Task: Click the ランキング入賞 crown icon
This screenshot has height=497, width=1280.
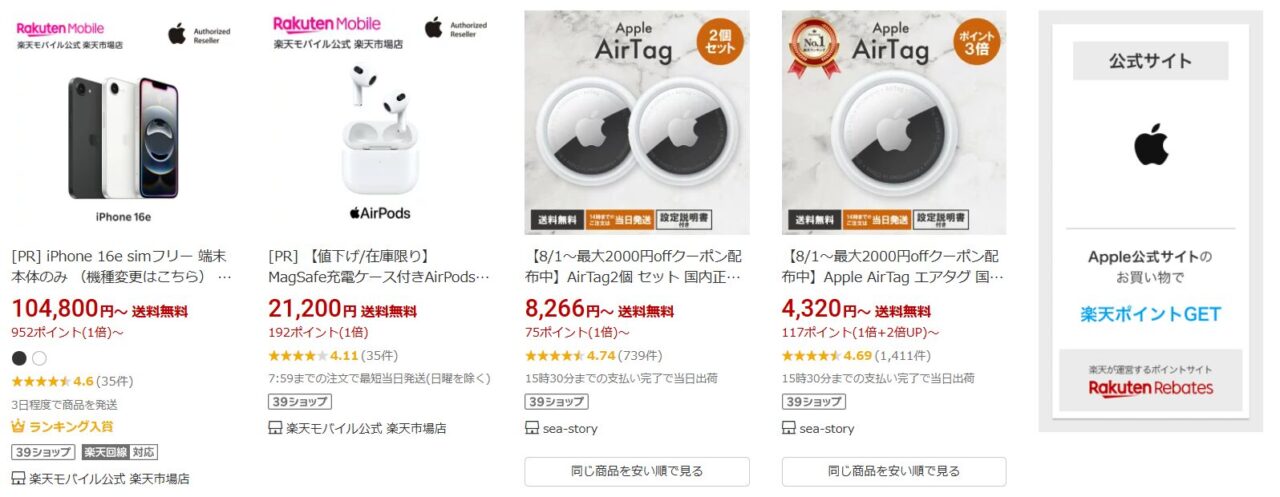Action: tap(18, 427)
